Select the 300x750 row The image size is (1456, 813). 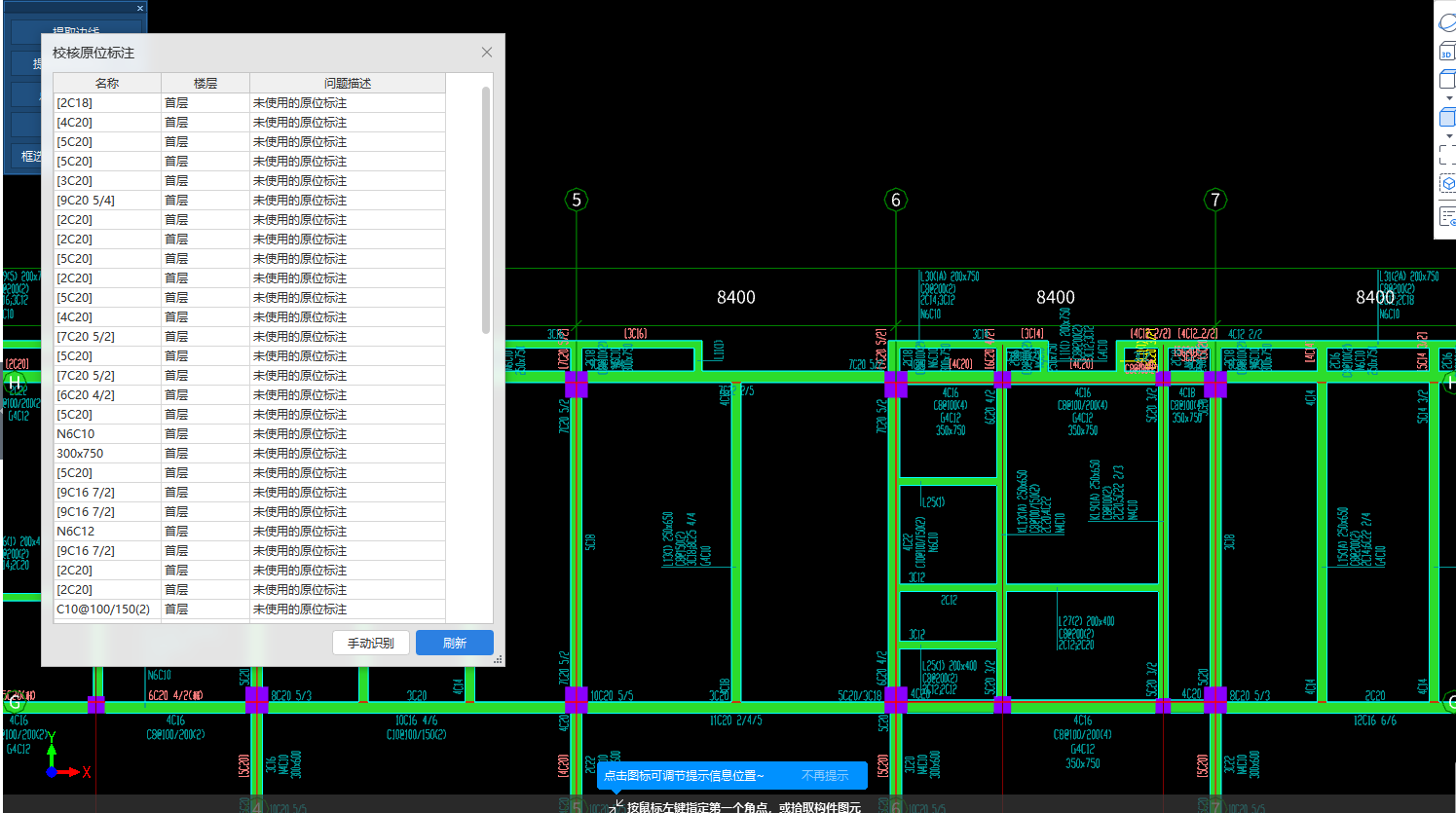[x=249, y=453]
